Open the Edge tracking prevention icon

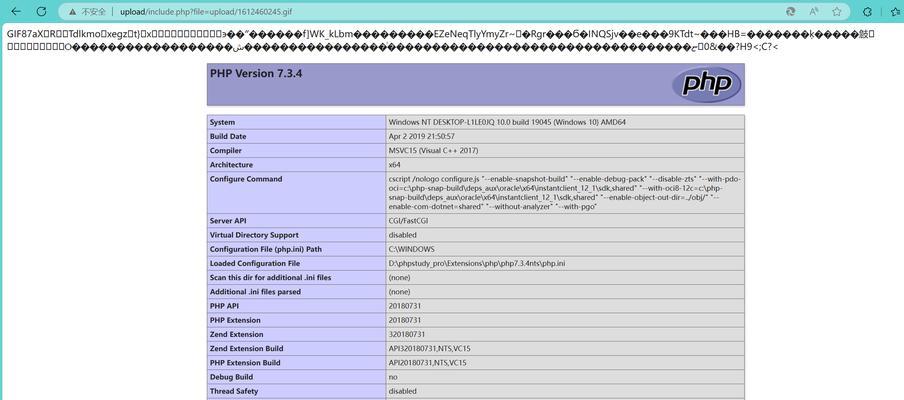(792, 12)
